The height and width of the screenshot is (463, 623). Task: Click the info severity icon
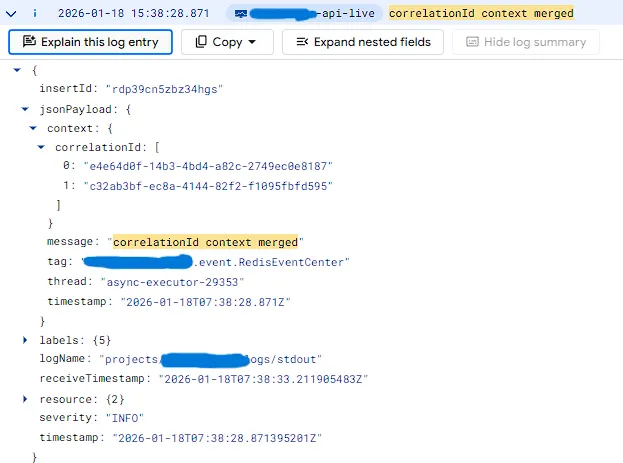(35, 14)
